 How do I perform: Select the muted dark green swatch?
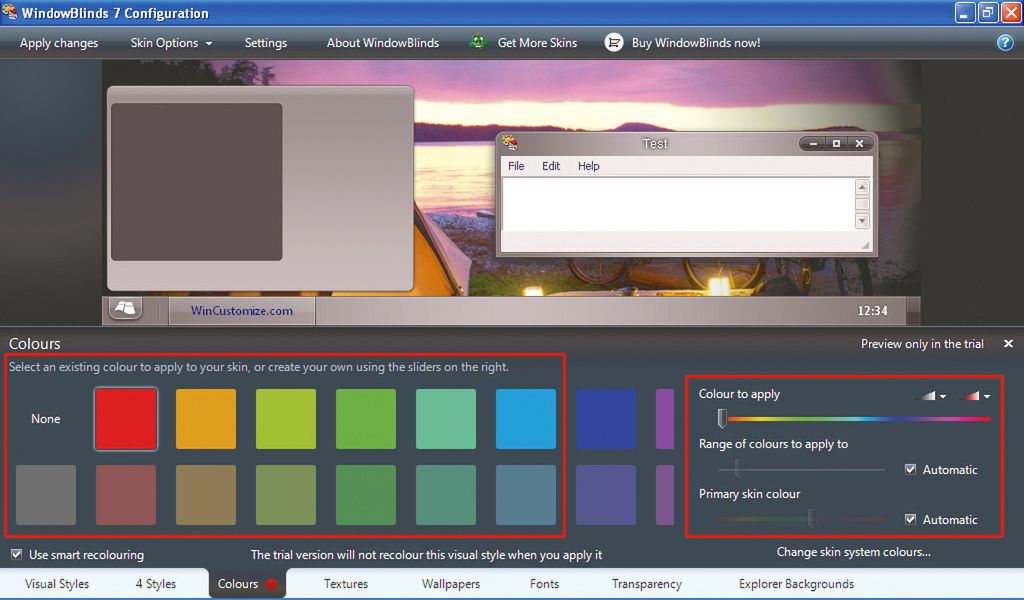tap(366, 495)
